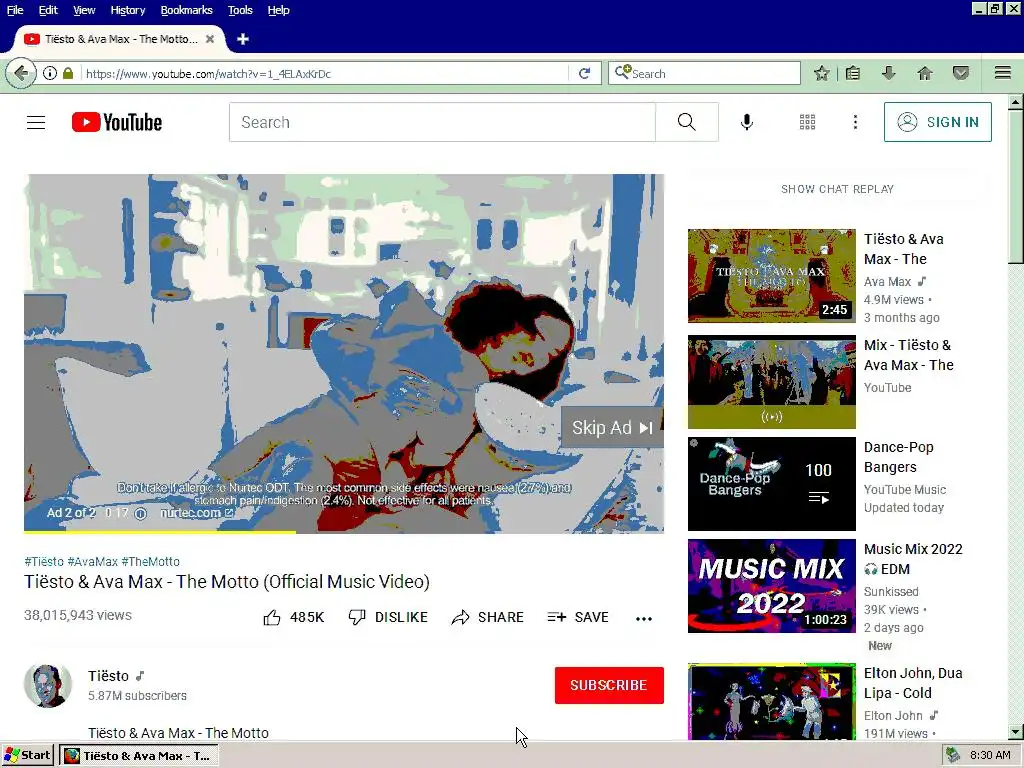
Task: Click the browser back arrow button
Action: (21, 73)
